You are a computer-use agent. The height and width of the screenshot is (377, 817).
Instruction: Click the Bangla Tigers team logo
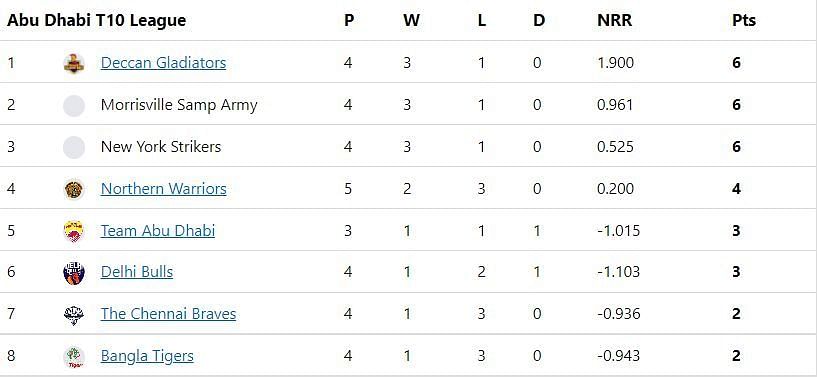tap(74, 357)
